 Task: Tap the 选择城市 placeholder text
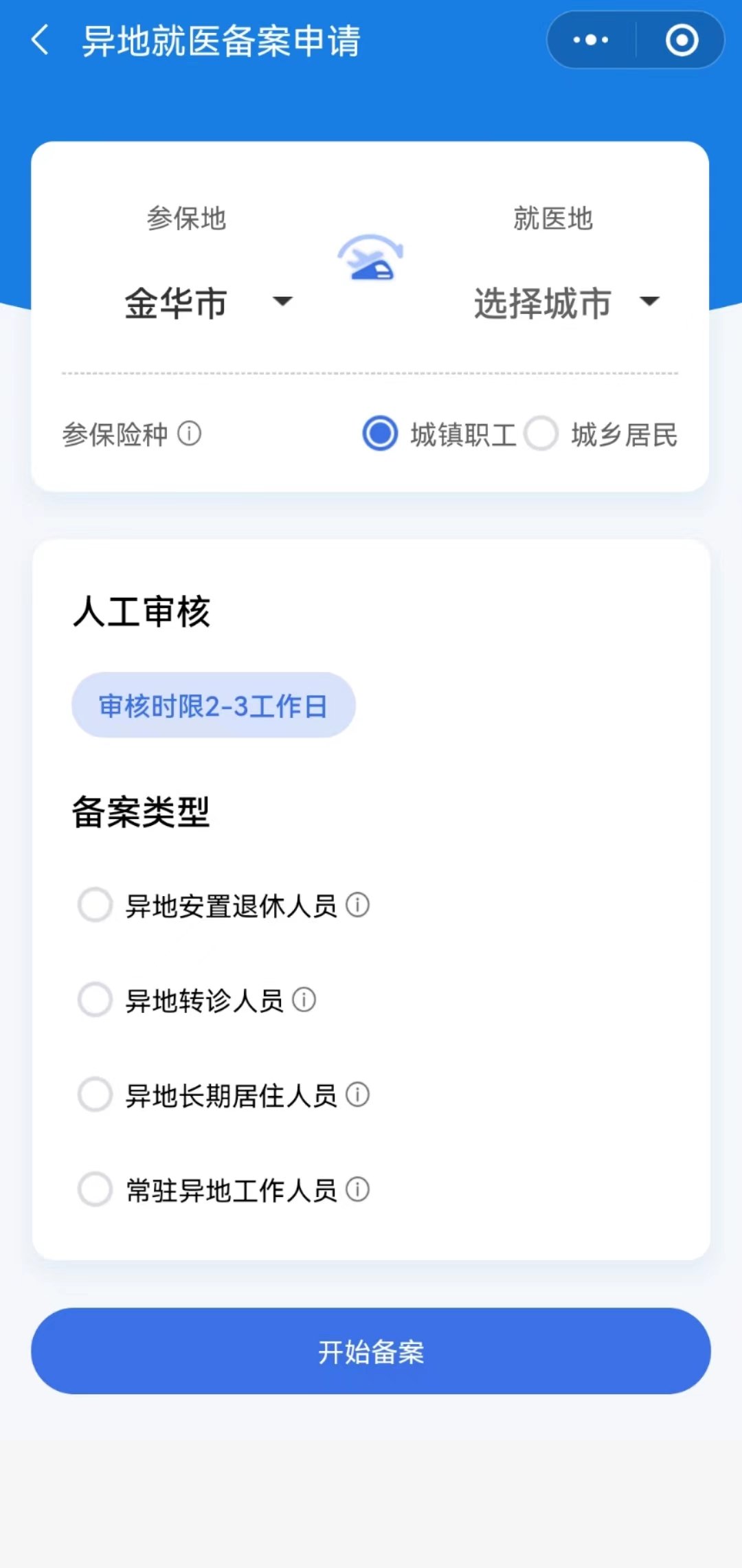pos(542,303)
